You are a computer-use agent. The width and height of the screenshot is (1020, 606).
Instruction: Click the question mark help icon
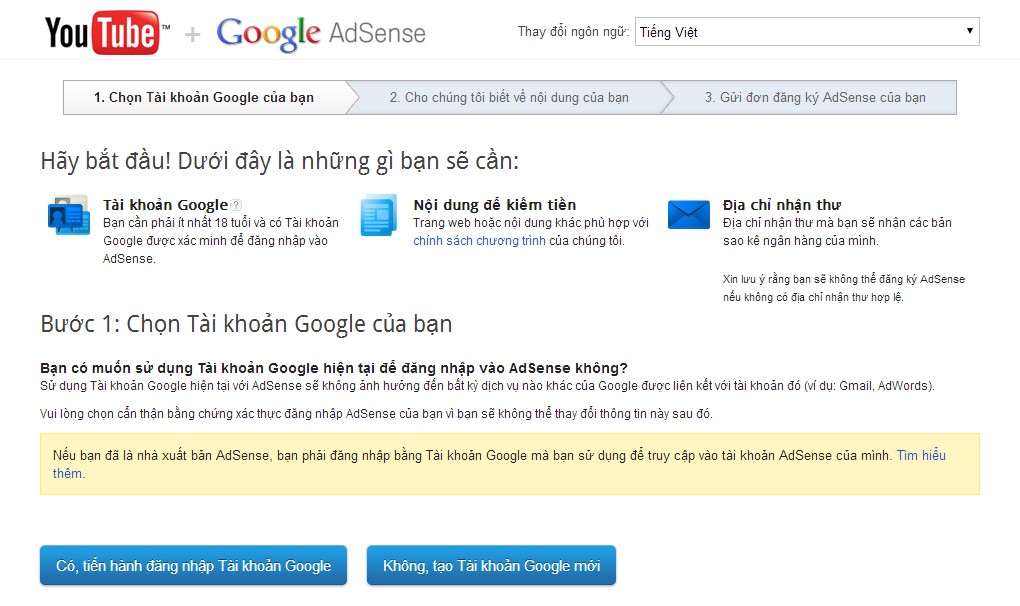[x=237, y=205]
